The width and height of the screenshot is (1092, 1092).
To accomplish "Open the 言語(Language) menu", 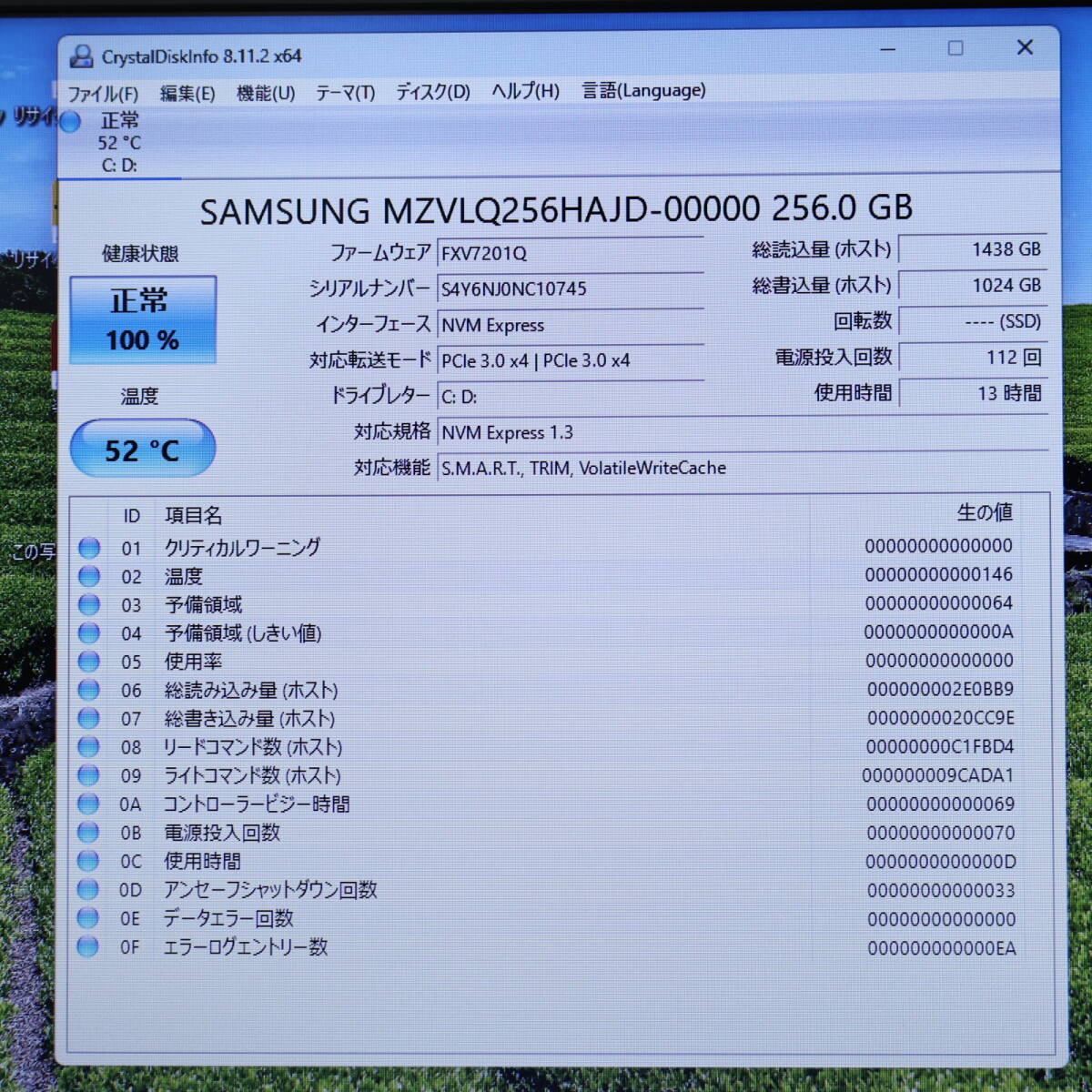I will 643,90.
